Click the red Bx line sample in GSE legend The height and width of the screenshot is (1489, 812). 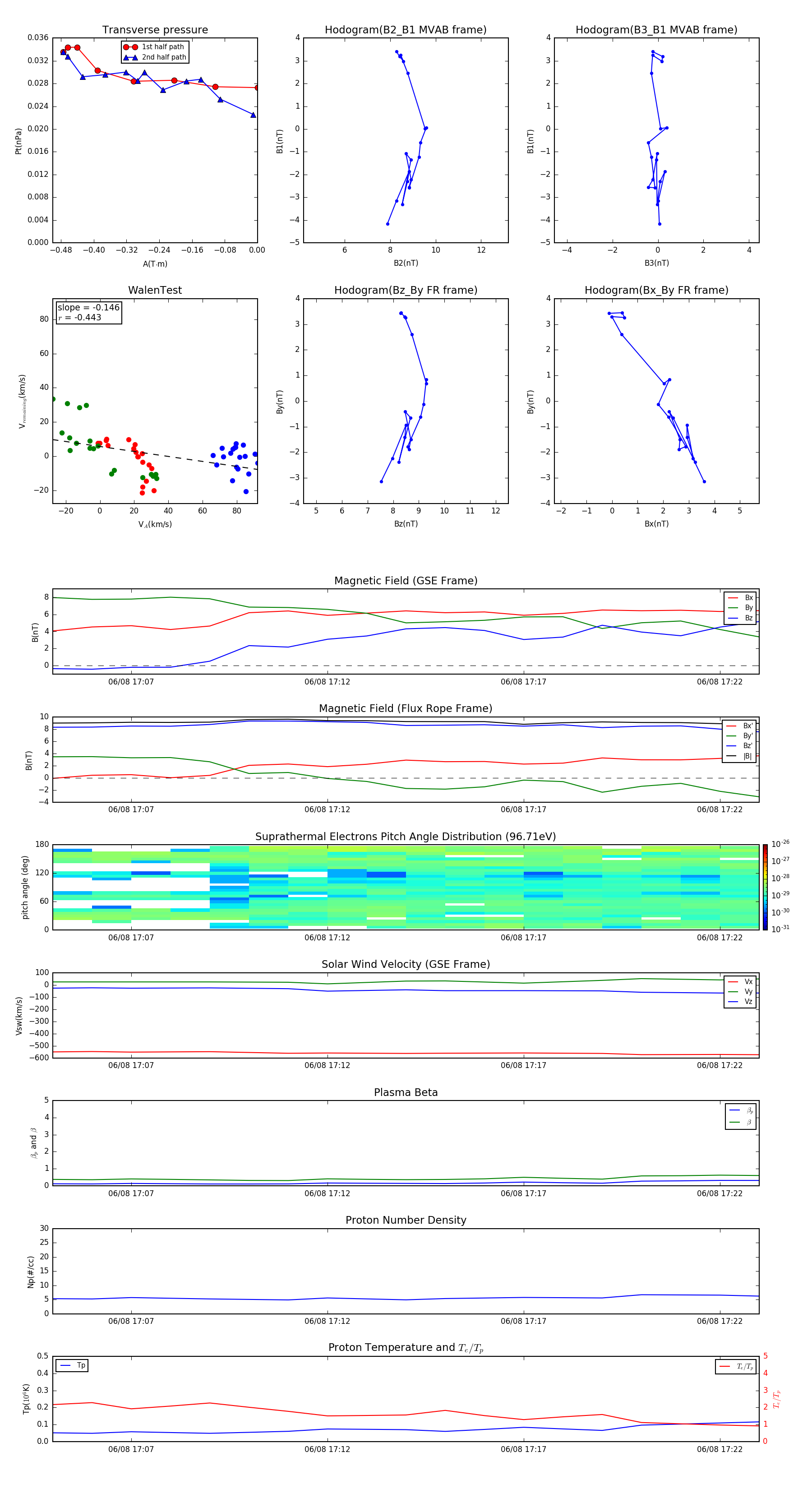coord(732,598)
